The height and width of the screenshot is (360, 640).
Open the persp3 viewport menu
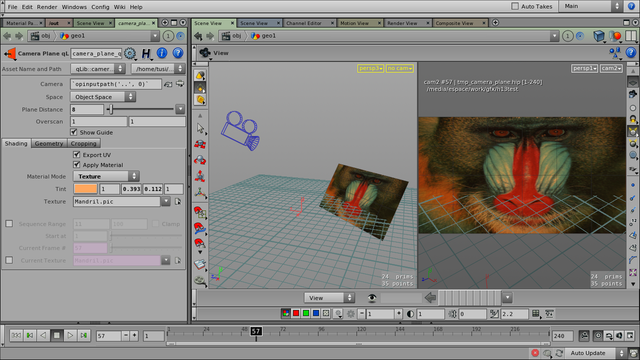pyautogui.click(x=370, y=68)
